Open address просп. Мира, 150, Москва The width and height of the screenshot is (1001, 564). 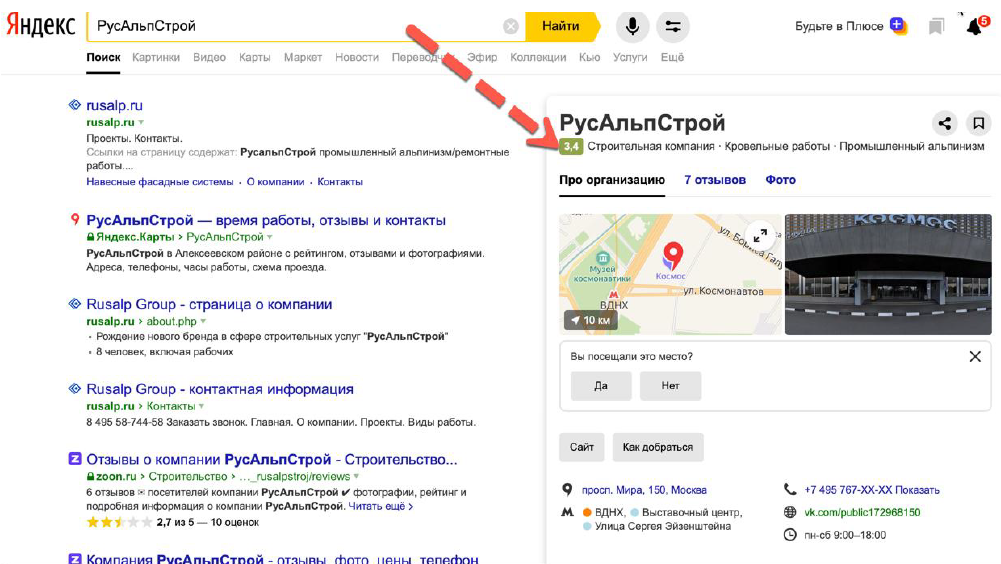click(644, 490)
